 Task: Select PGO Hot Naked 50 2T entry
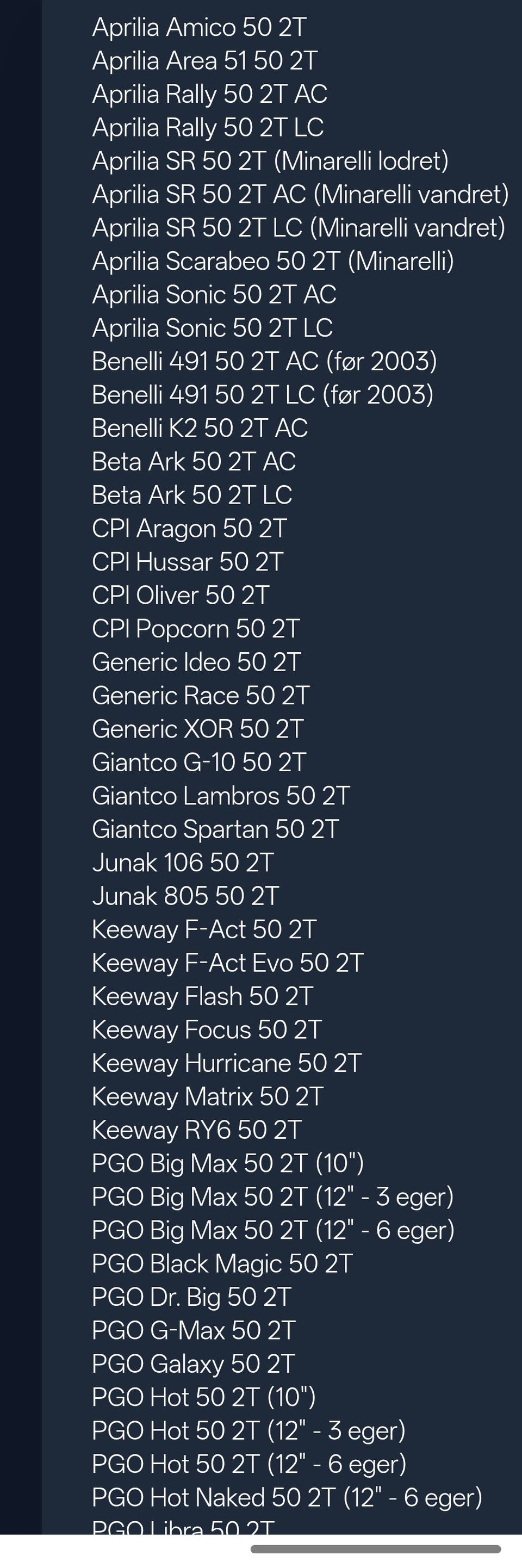pos(287,1497)
